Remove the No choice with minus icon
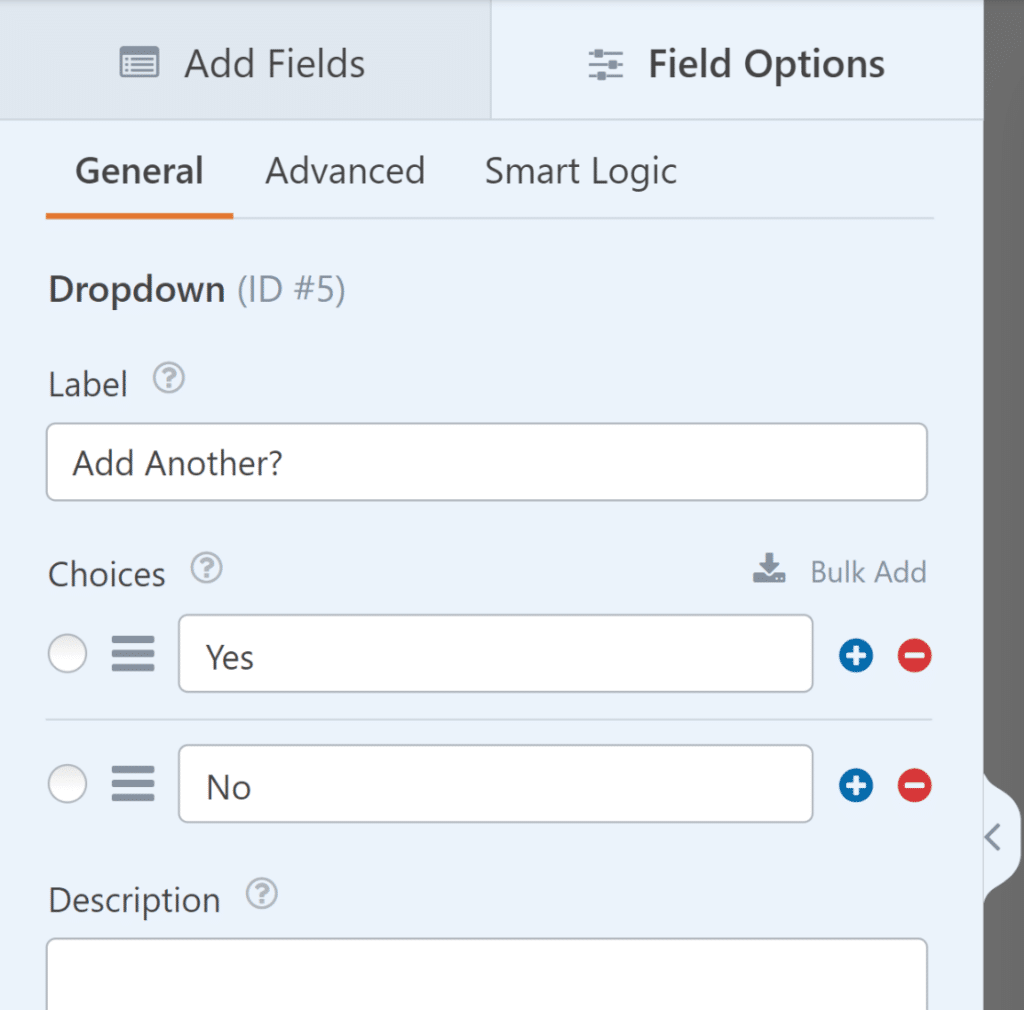Viewport: 1024px width, 1010px height. click(x=914, y=786)
